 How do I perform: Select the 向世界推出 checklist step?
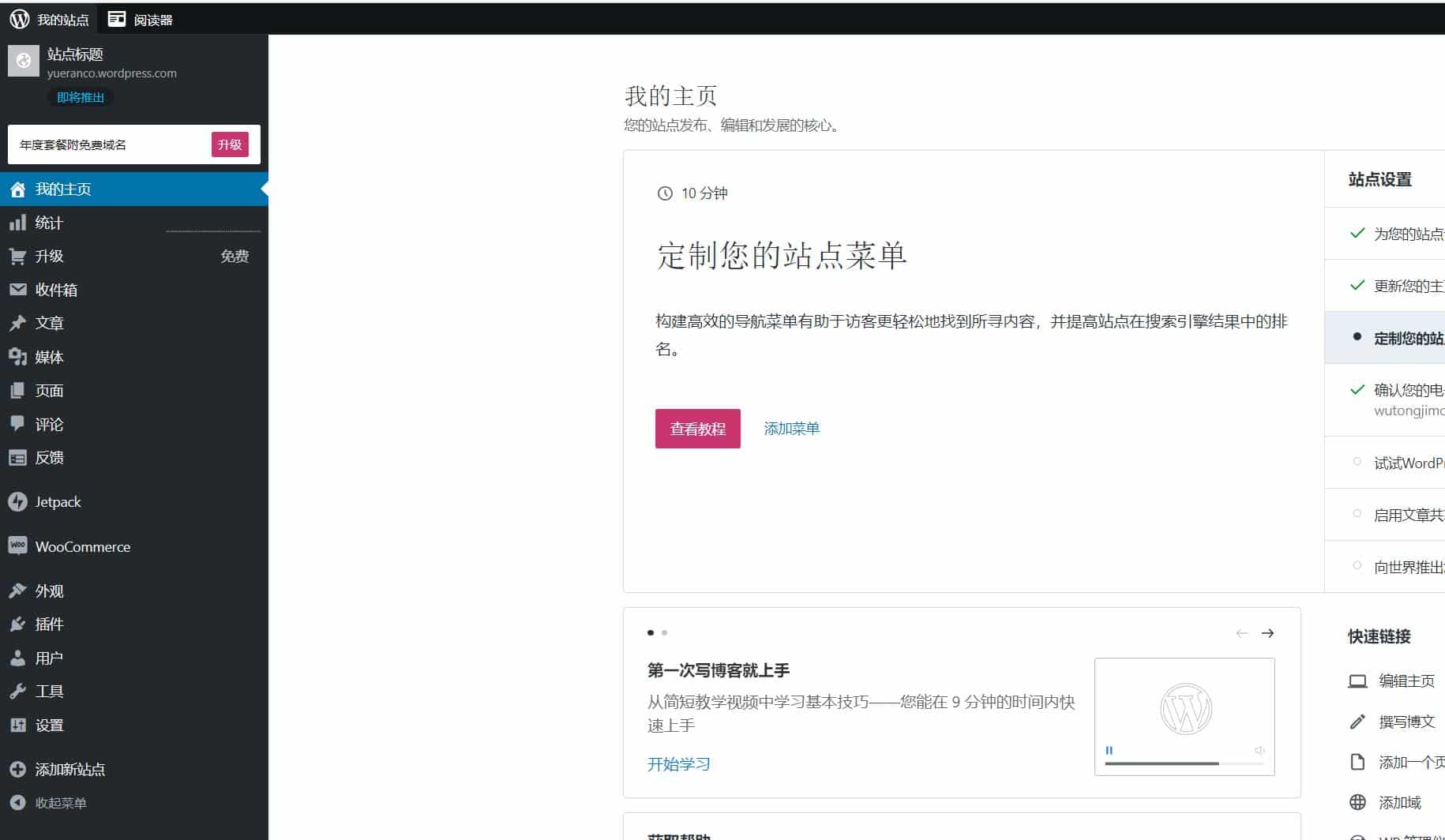click(x=1385, y=567)
